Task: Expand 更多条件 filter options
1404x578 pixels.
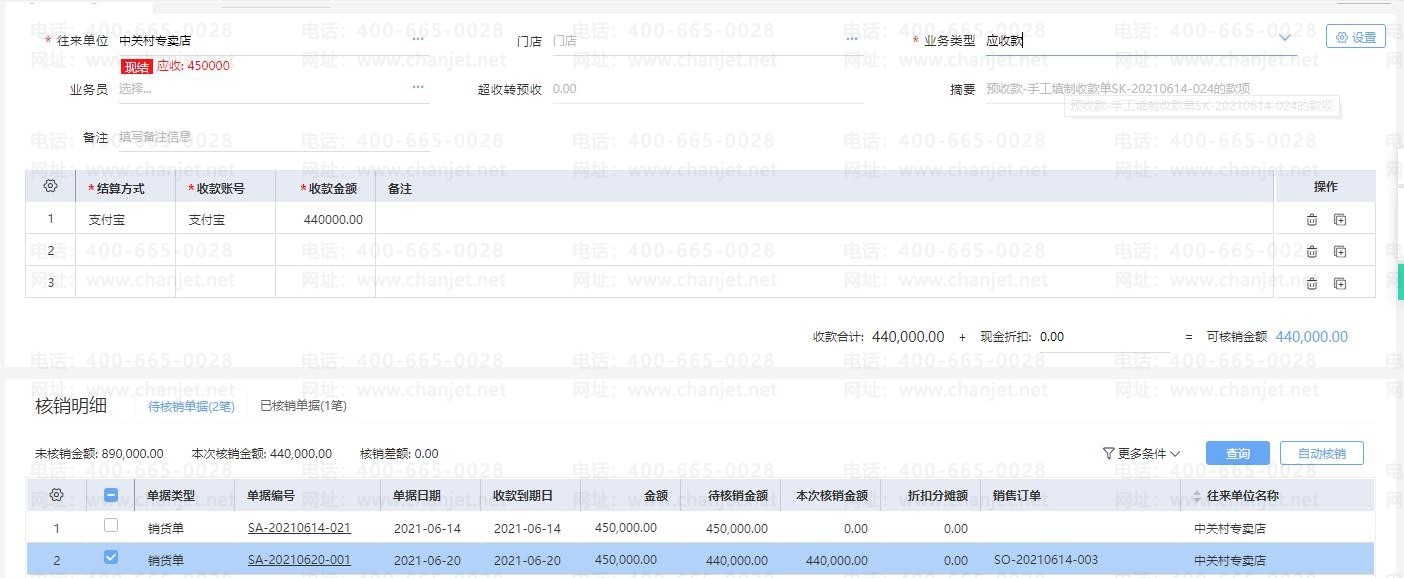Action: pos(1141,454)
